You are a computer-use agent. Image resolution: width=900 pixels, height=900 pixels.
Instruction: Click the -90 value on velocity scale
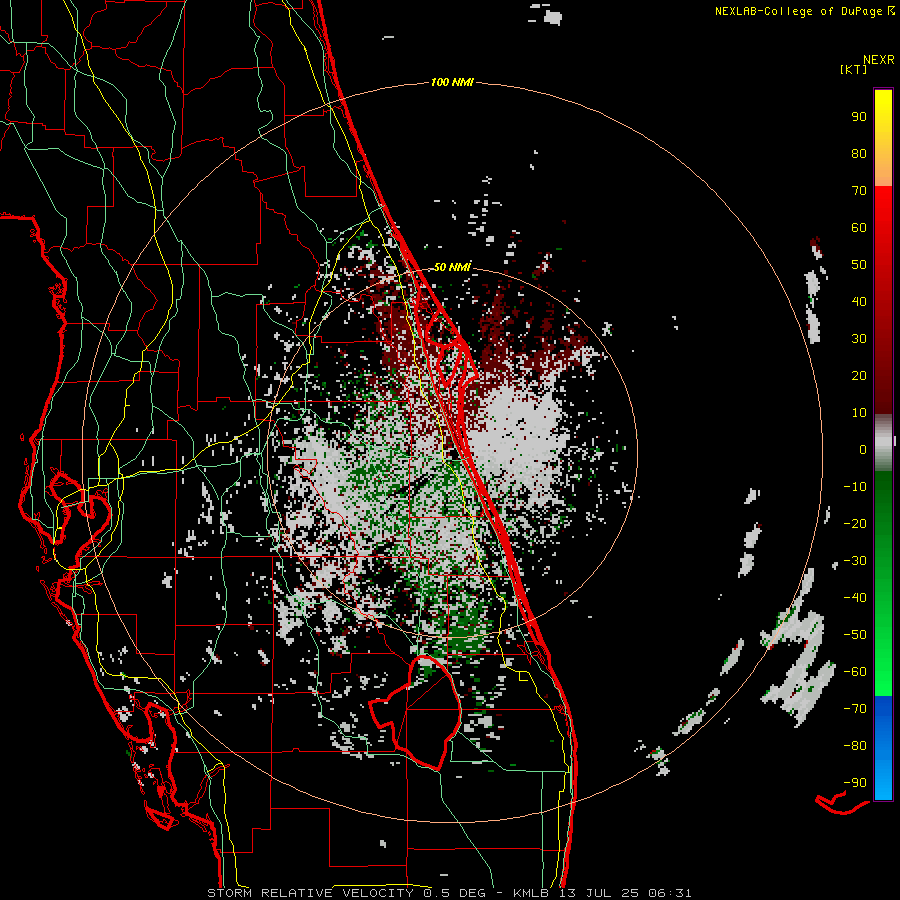855,783
